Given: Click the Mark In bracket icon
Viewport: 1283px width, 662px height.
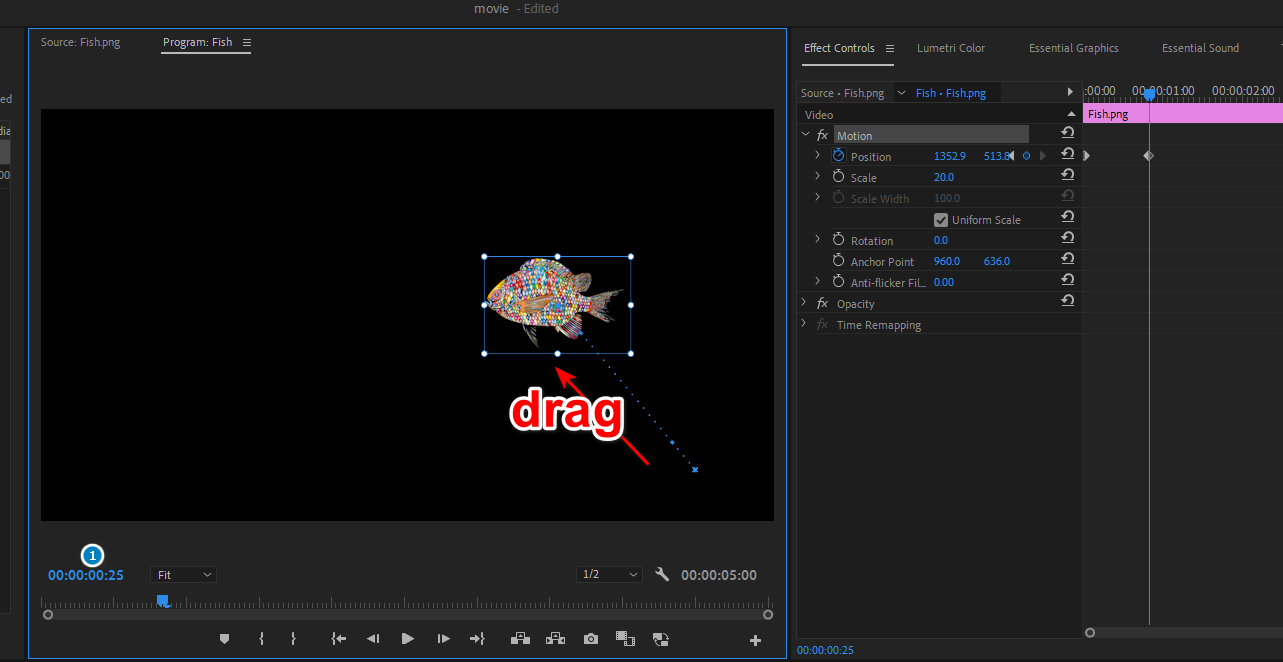Looking at the screenshot, I should coord(261,639).
